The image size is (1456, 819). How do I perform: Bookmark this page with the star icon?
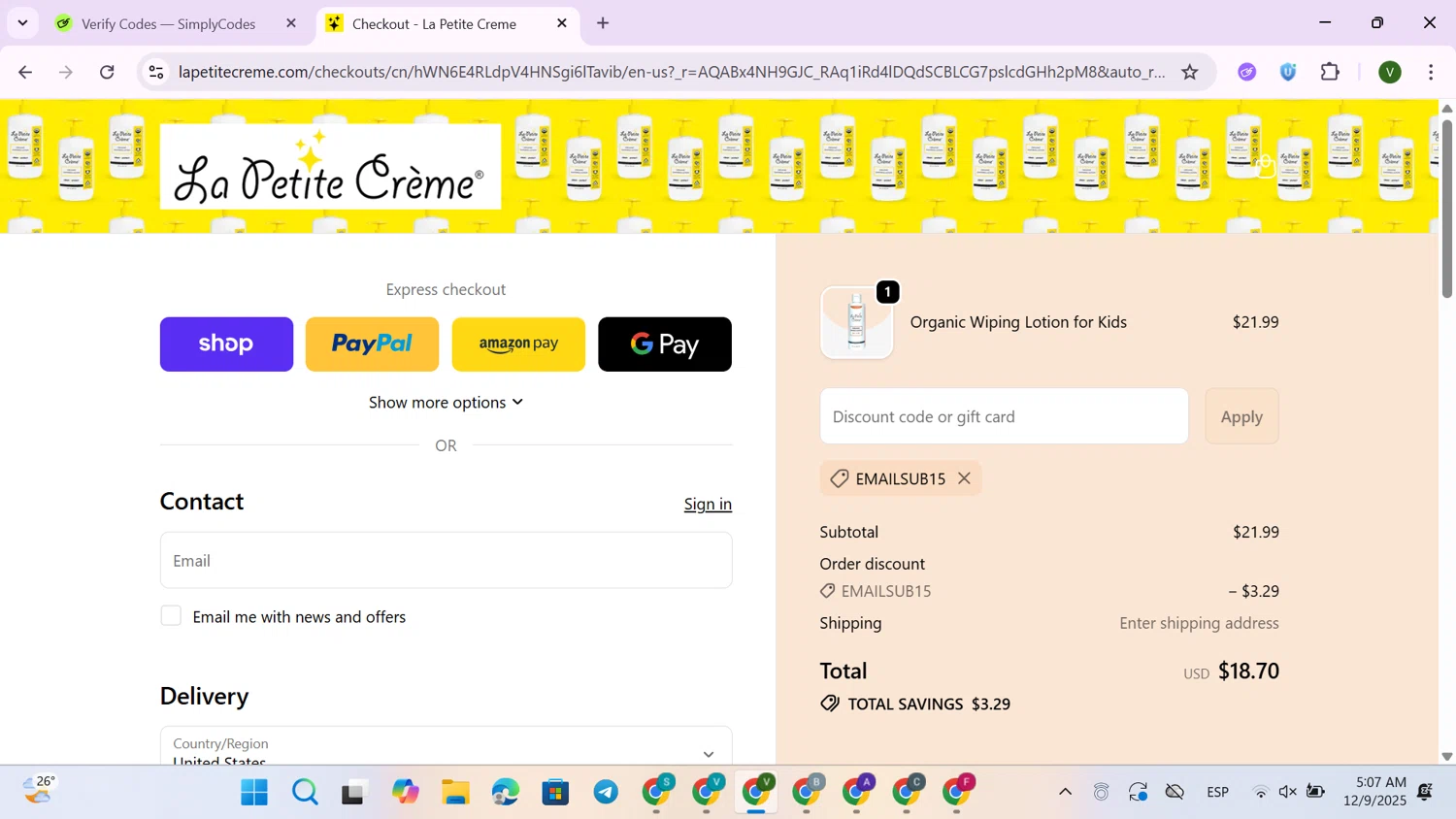1190,72
